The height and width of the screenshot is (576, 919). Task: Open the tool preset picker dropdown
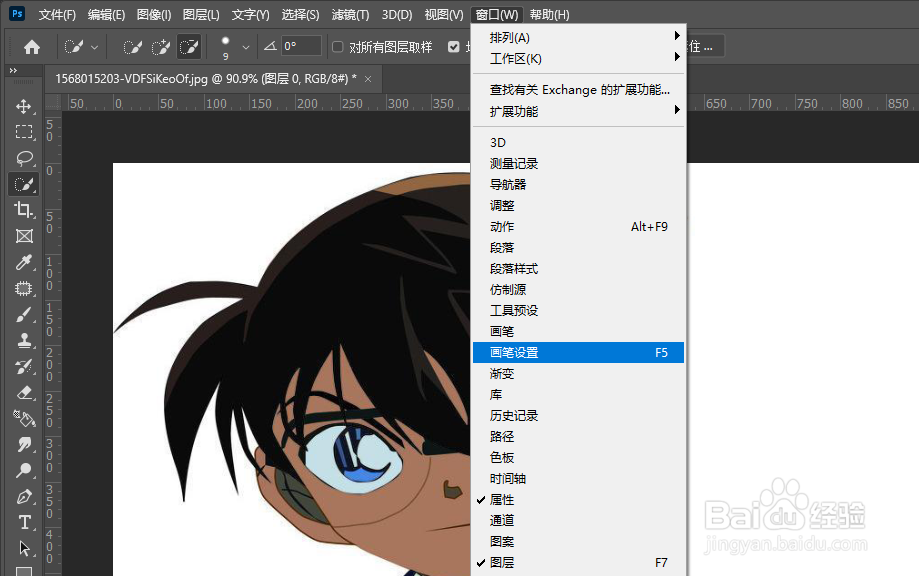coord(94,47)
